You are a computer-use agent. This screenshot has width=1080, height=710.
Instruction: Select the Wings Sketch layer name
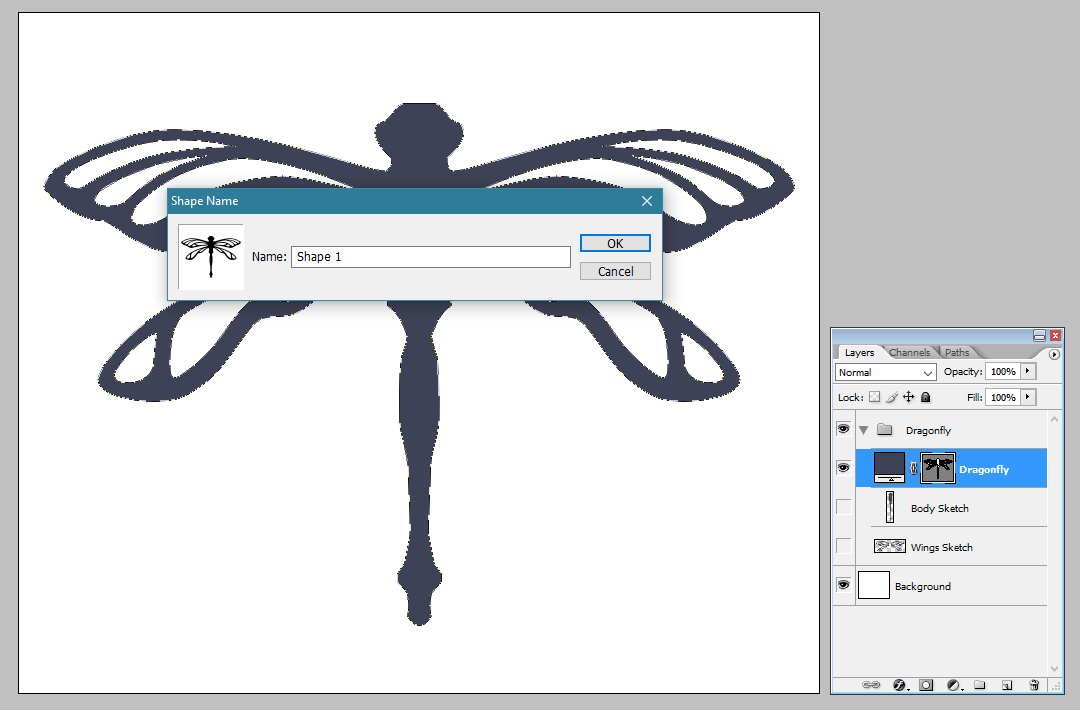pyautogui.click(x=942, y=547)
